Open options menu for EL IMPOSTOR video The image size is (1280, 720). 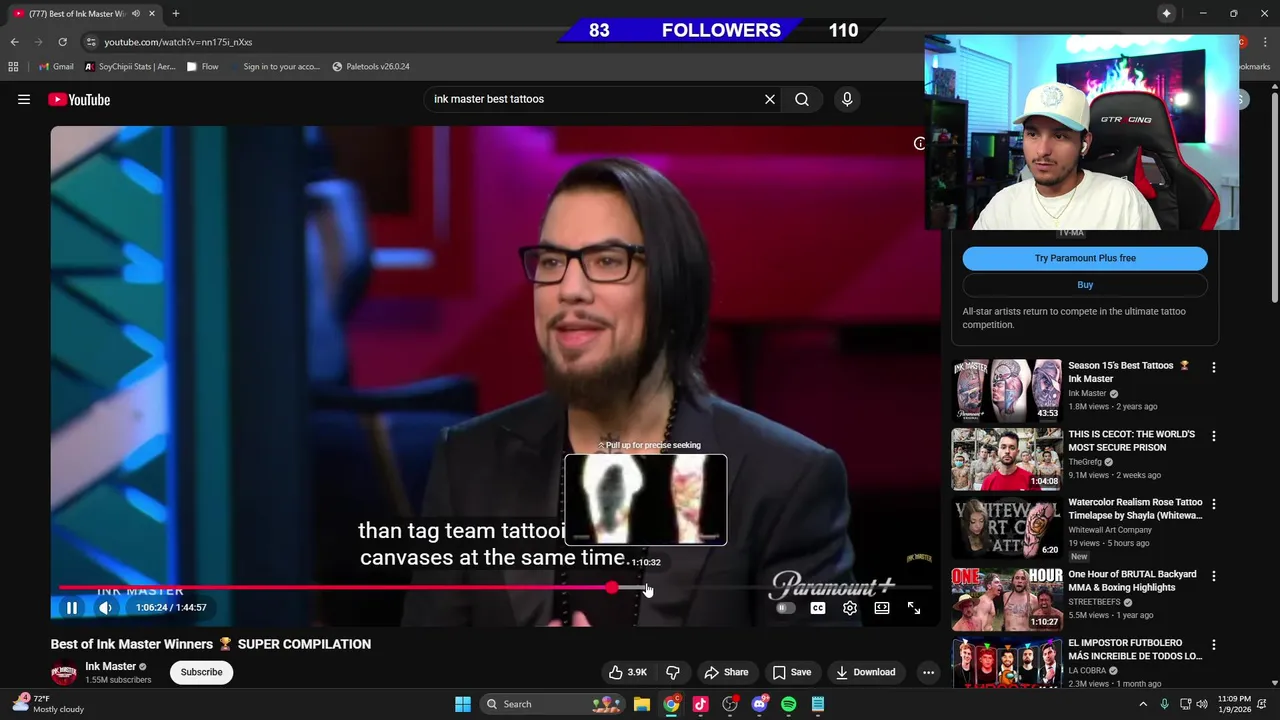point(1214,645)
